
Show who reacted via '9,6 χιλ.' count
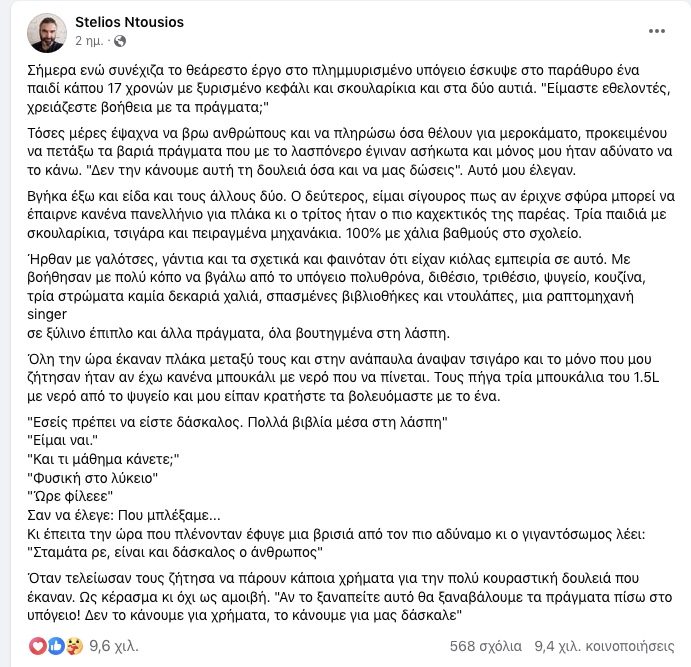[x=114, y=646]
